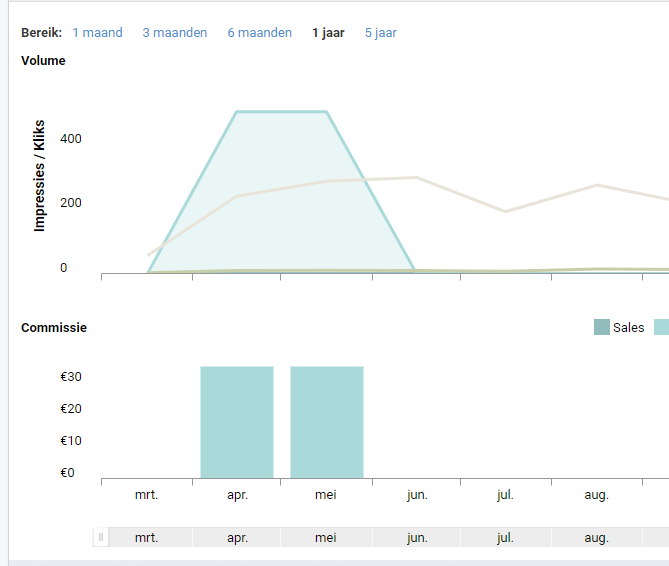
Task: Click the teal volume area peak
Action: click(282, 112)
